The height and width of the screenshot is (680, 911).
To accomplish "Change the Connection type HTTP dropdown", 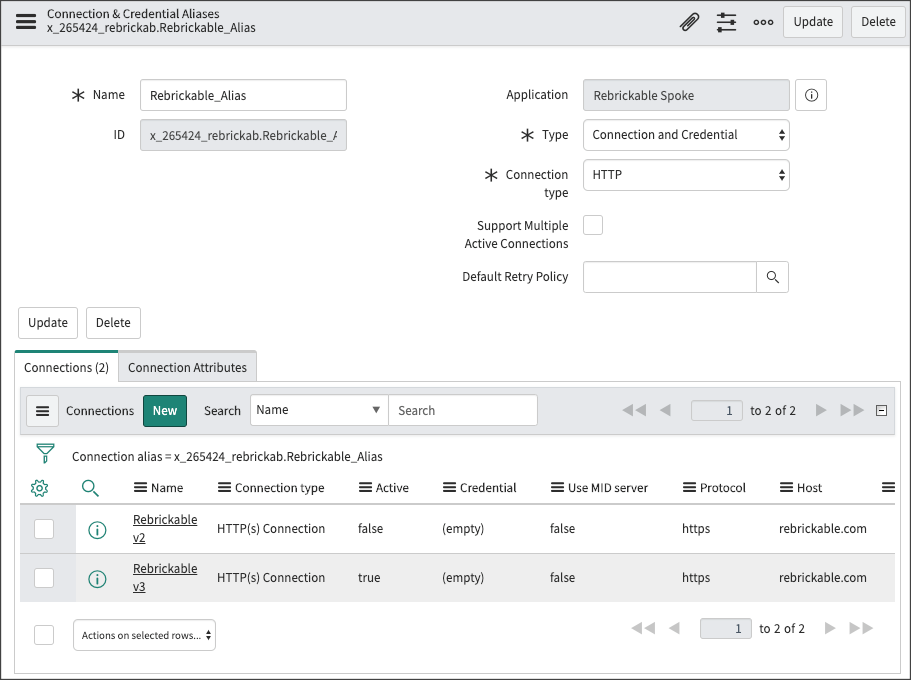I will (686, 174).
